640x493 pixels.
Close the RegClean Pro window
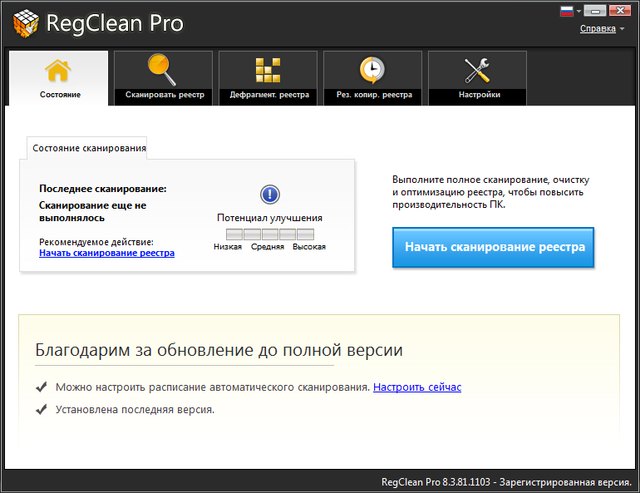click(x=621, y=11)
